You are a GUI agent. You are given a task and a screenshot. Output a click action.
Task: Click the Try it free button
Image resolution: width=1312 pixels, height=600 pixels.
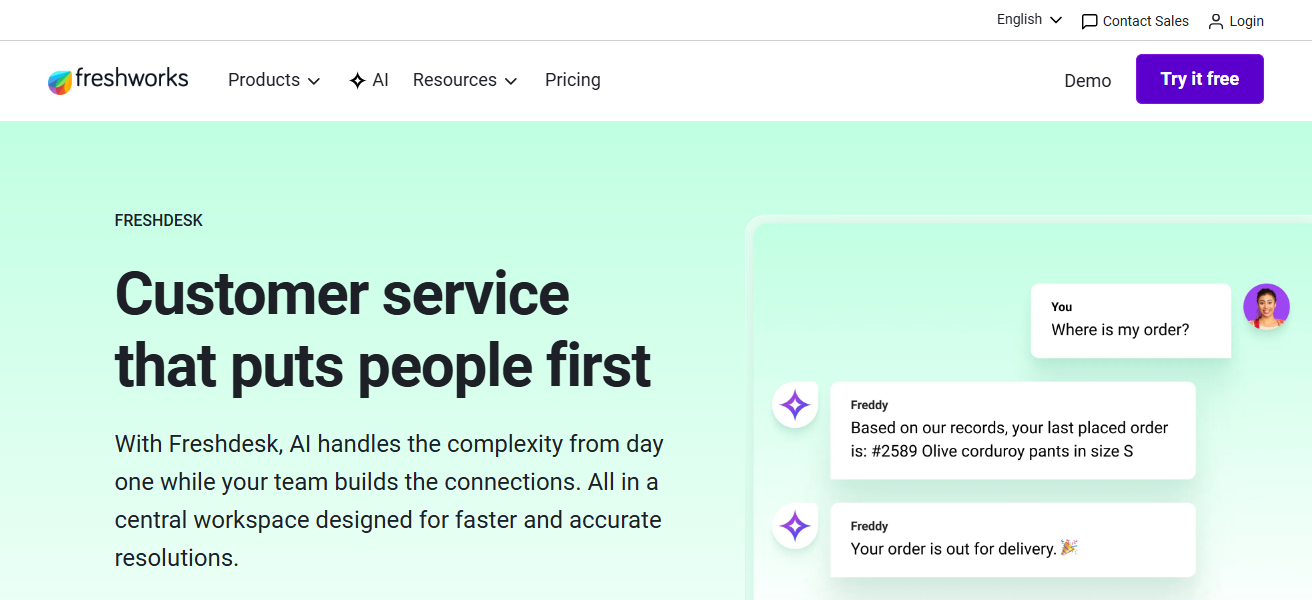pos(1199,79)
